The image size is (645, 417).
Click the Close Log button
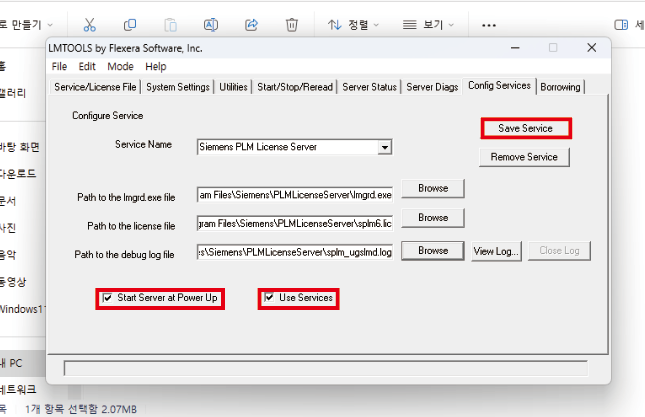[x=559, y=250]
